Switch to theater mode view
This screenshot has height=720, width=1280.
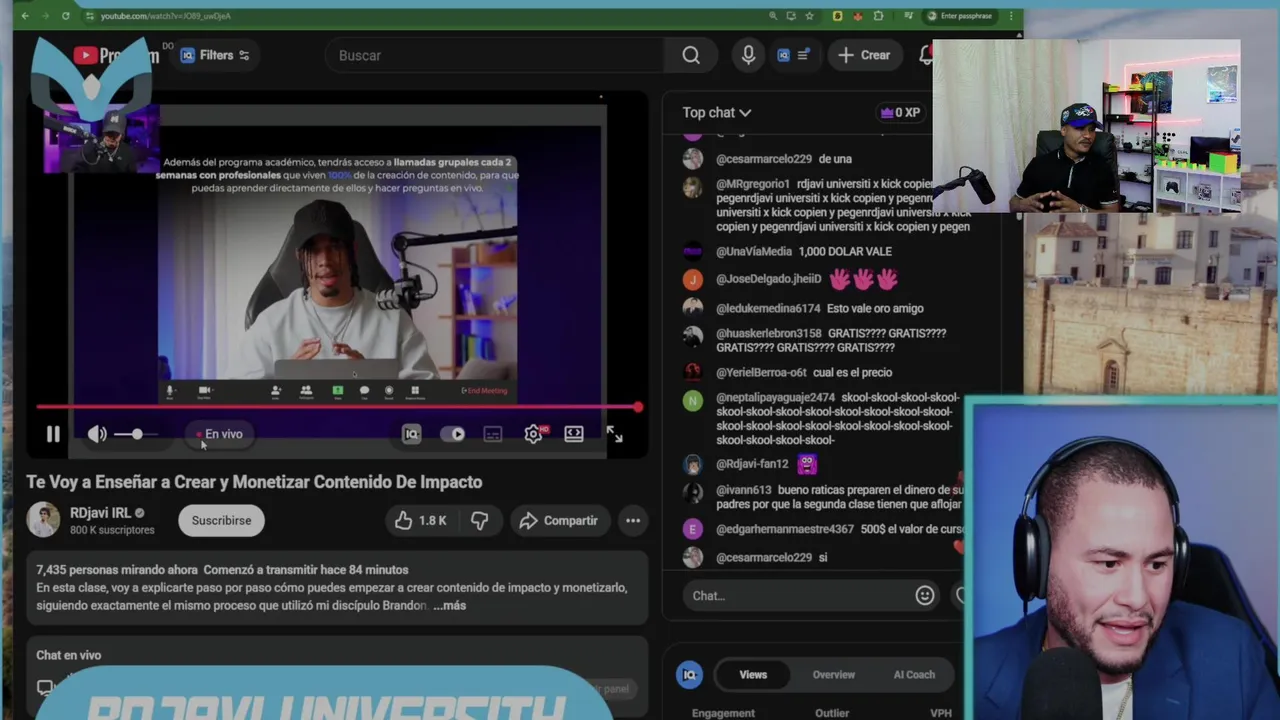[x=574, y=434]
